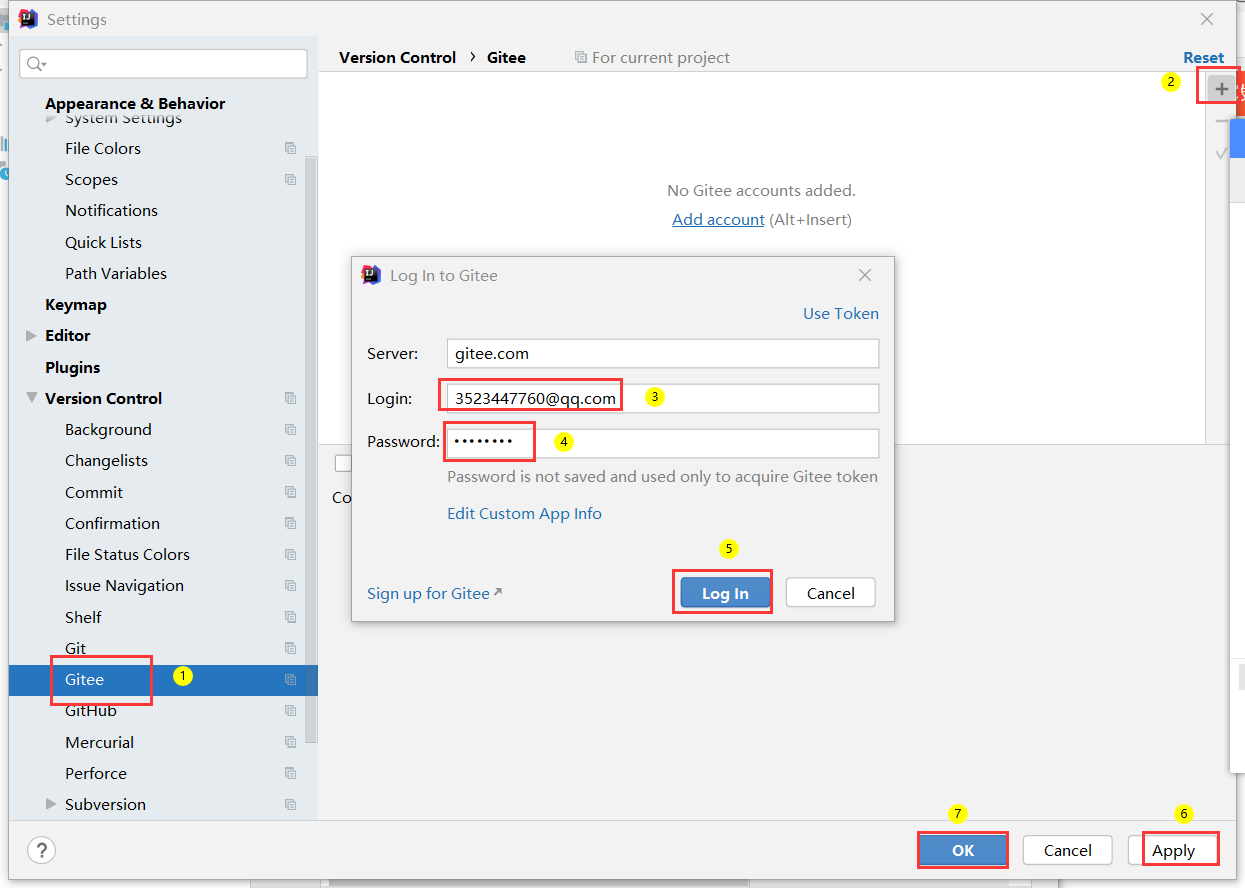Click the Login email input field
The height and width of the screenshot is (888, 1245).
point(663,398)
